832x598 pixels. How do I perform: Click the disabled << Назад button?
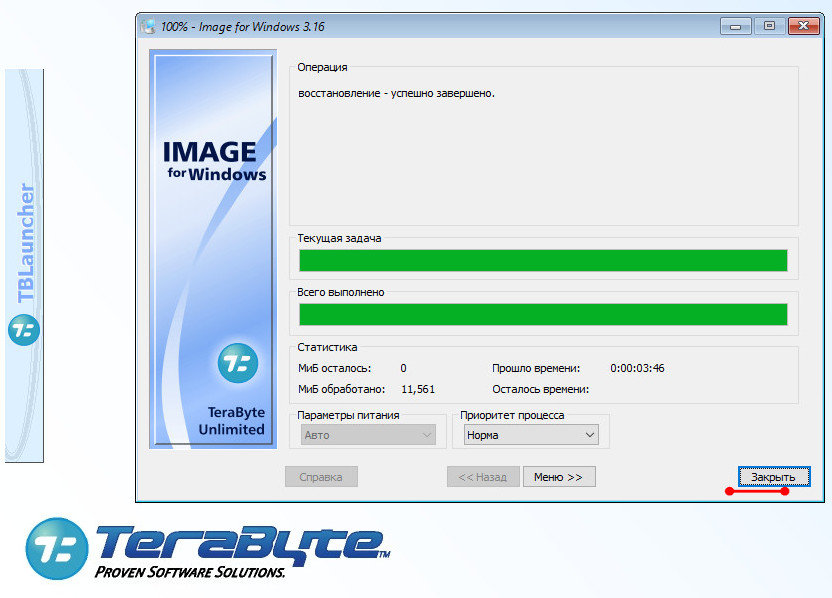483,476
